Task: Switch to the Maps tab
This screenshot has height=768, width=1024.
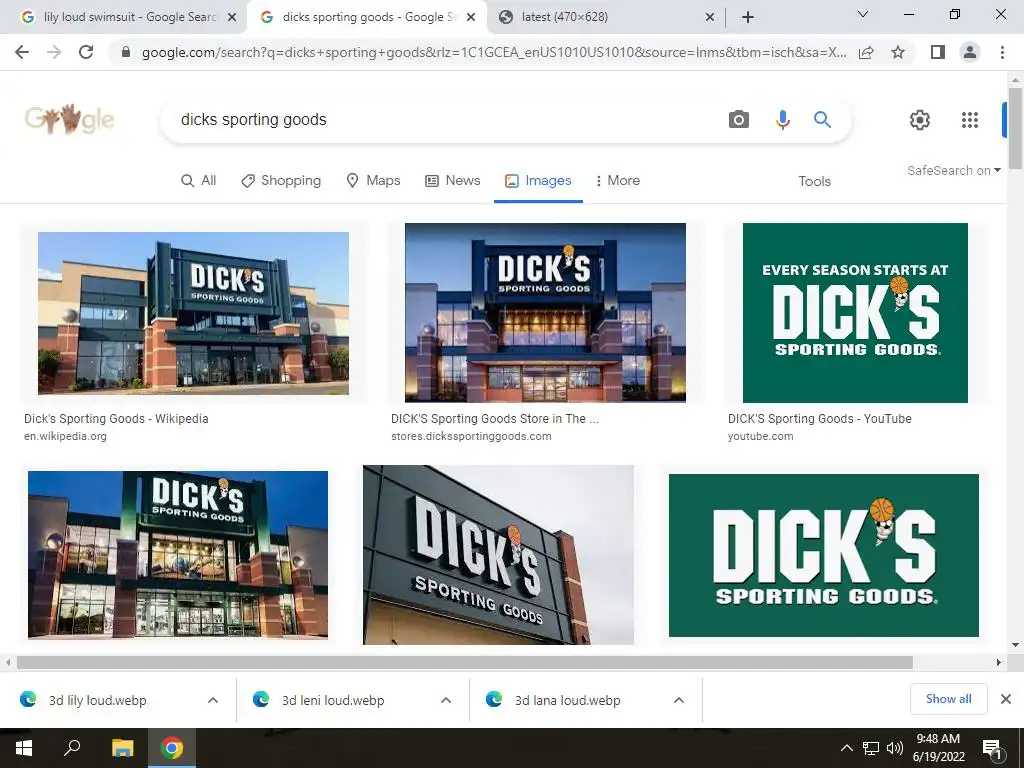Action: coord(373,181)
